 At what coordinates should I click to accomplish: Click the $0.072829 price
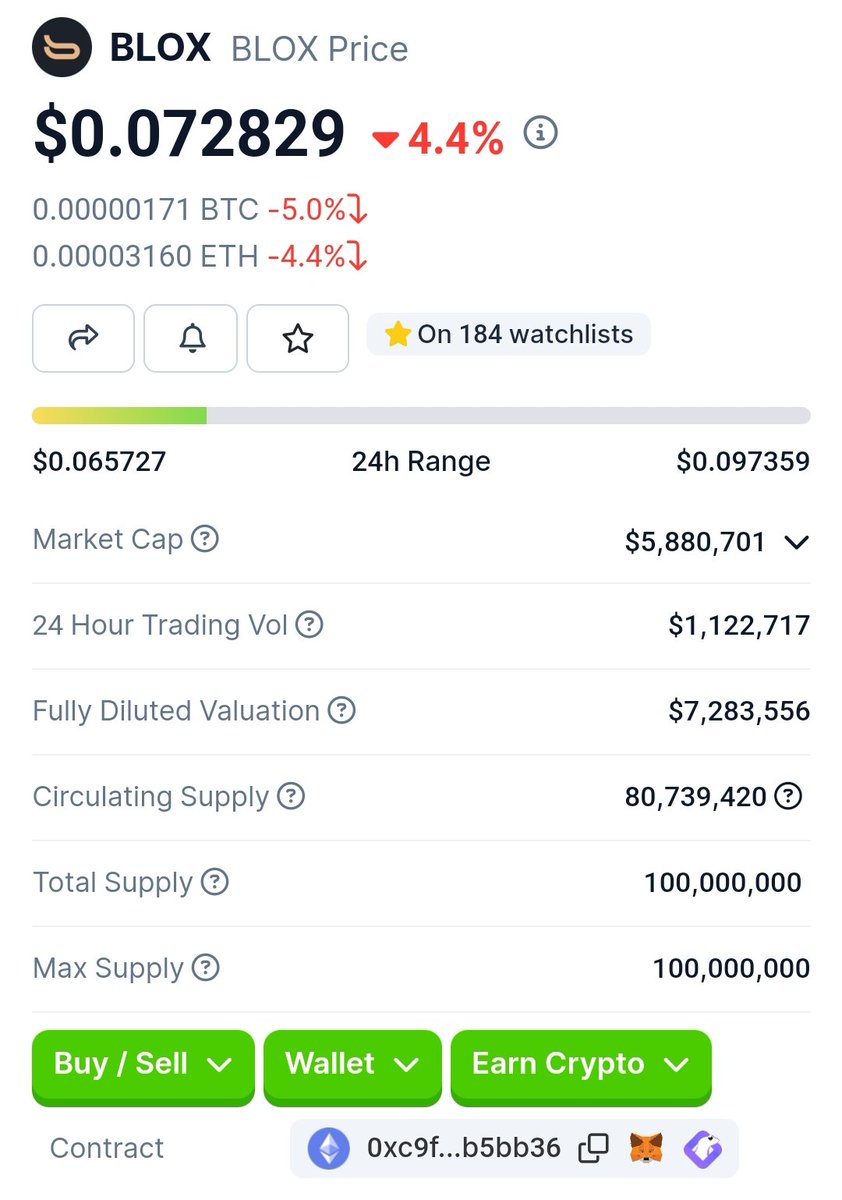[x=189, y=133]
